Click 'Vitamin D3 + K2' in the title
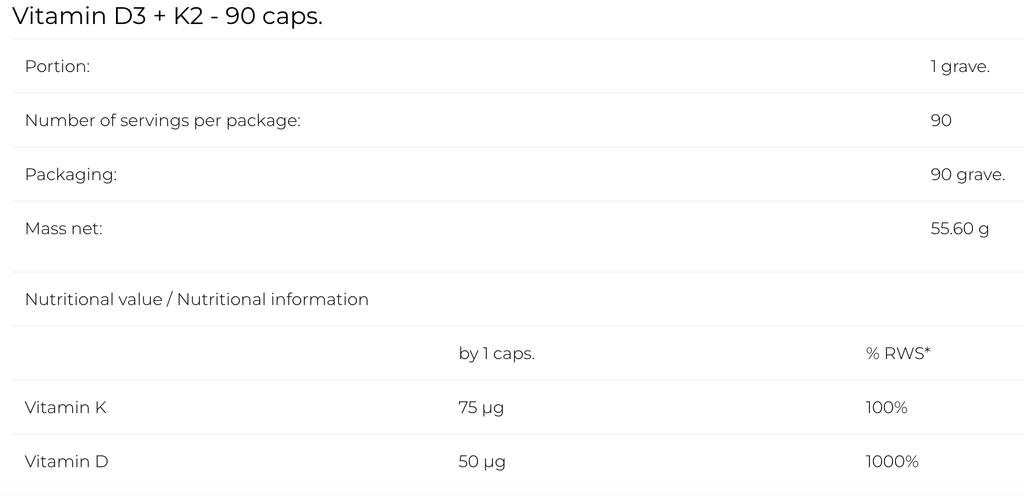This screenshot has height=496, width=1024. coord(106,16)
